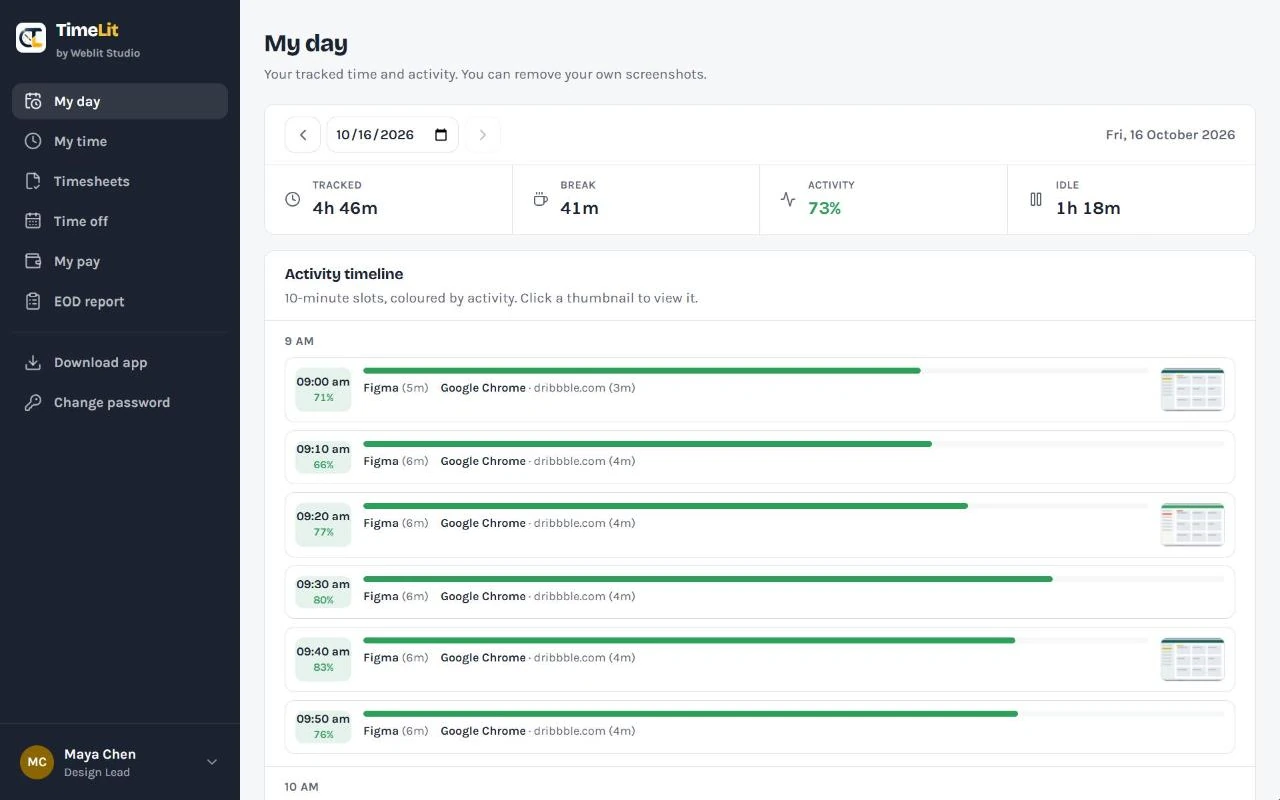The image size is (1280, 800).
Task: Click the Break coffee cup icon
Action: (540, 199)
